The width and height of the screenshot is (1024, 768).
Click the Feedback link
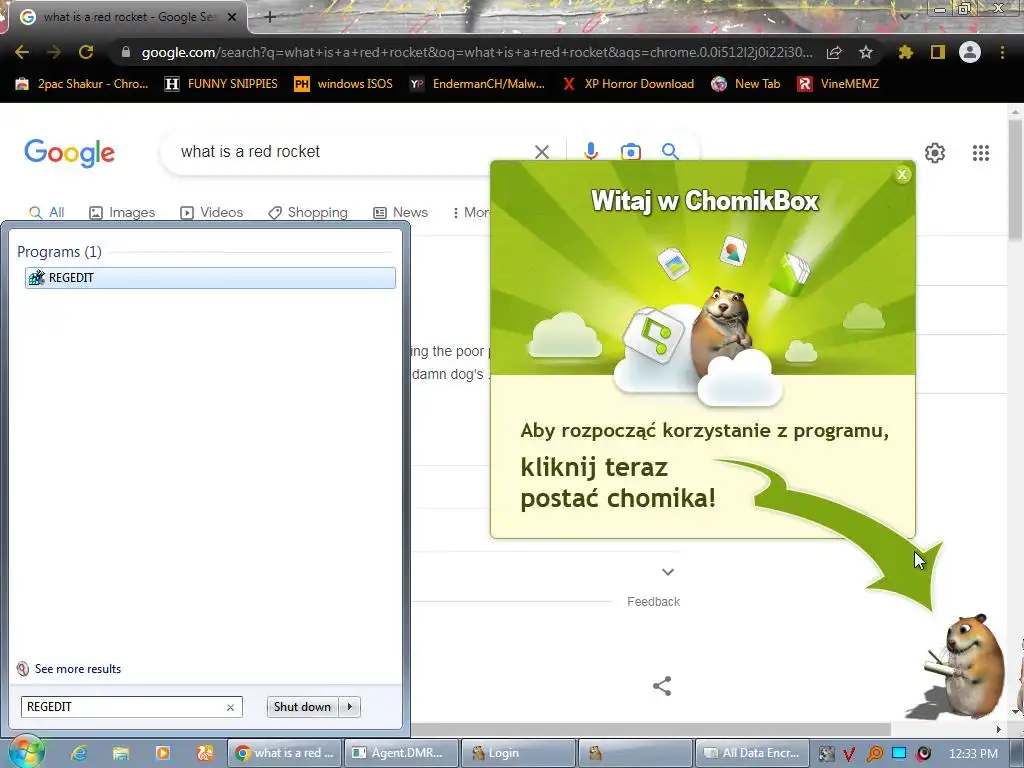[x=654, y=601]
